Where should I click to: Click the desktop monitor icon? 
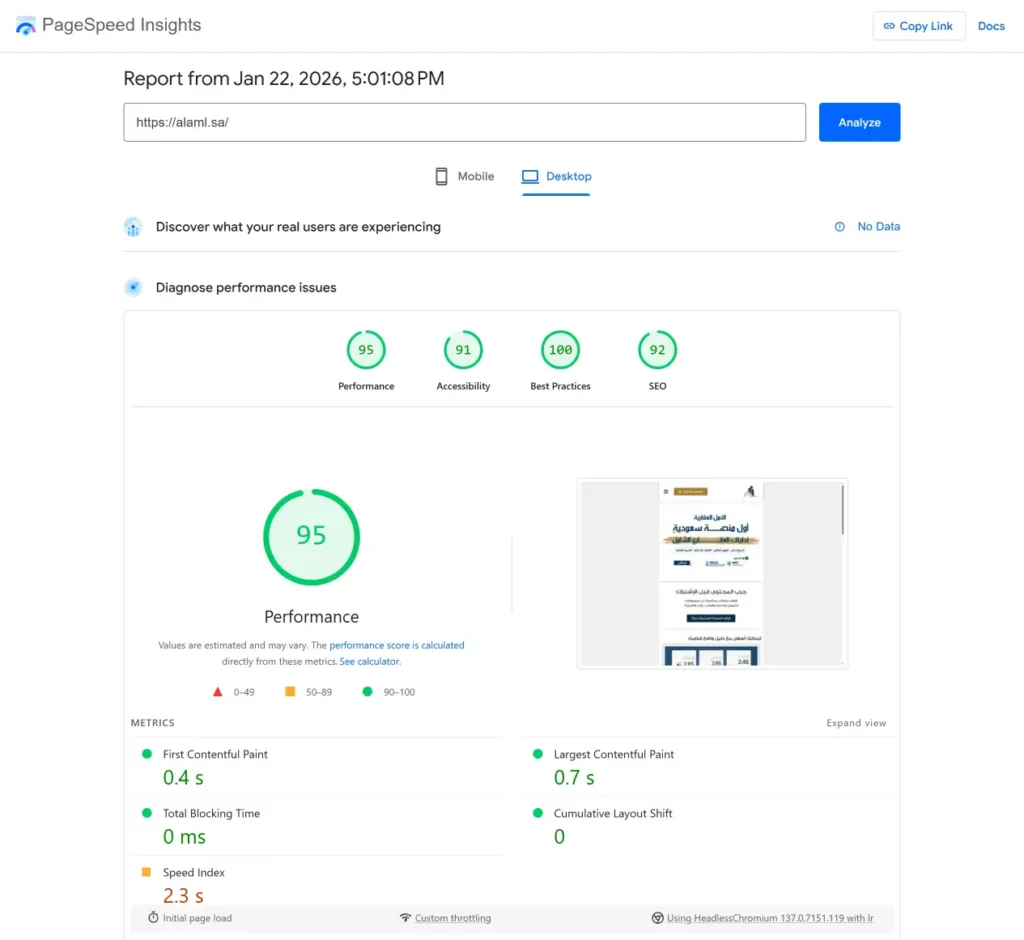coord(532,175)
